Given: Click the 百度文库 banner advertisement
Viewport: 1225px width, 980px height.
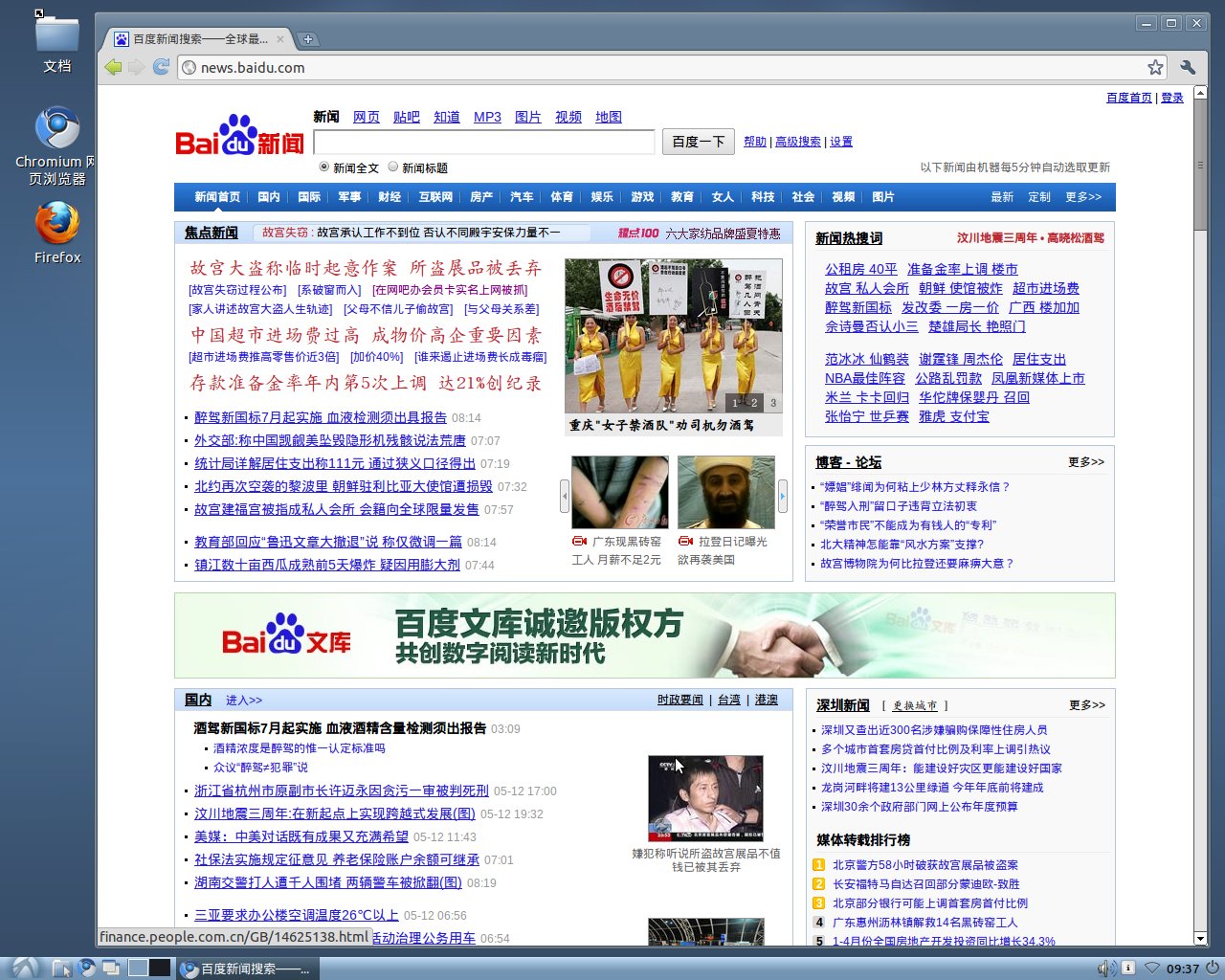Looking at the screenshot, I should coord(645,635).
